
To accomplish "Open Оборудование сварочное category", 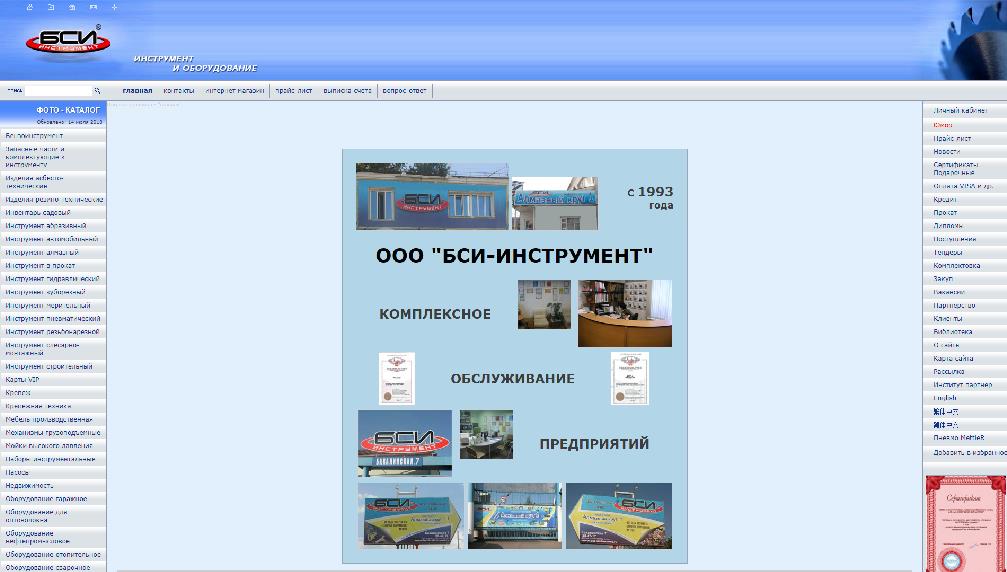I will tap(48, 568).
